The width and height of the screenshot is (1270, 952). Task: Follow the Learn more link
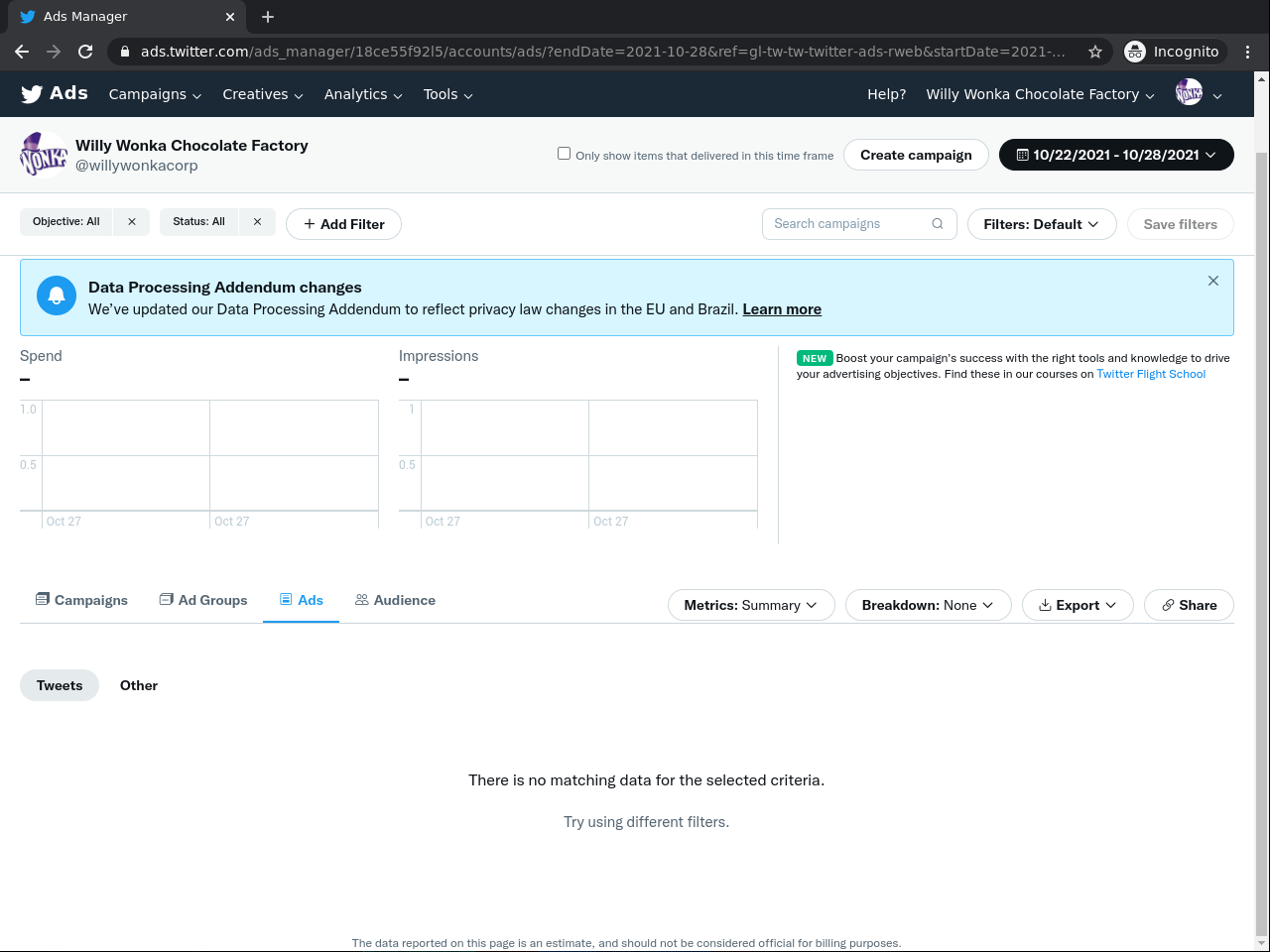[782, 309]
